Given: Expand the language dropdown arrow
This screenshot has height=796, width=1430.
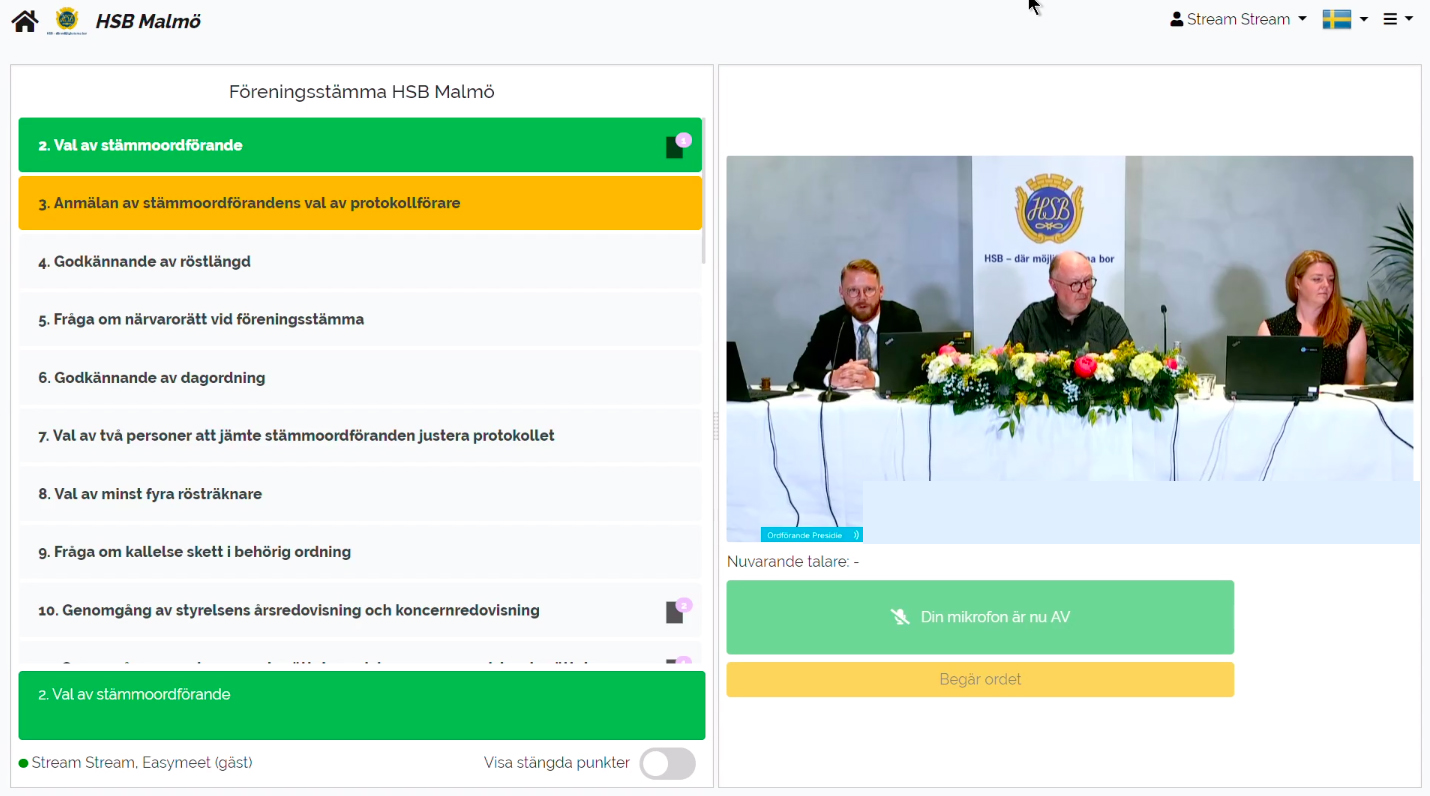Looking at the screenshot, I should 1363,19.
